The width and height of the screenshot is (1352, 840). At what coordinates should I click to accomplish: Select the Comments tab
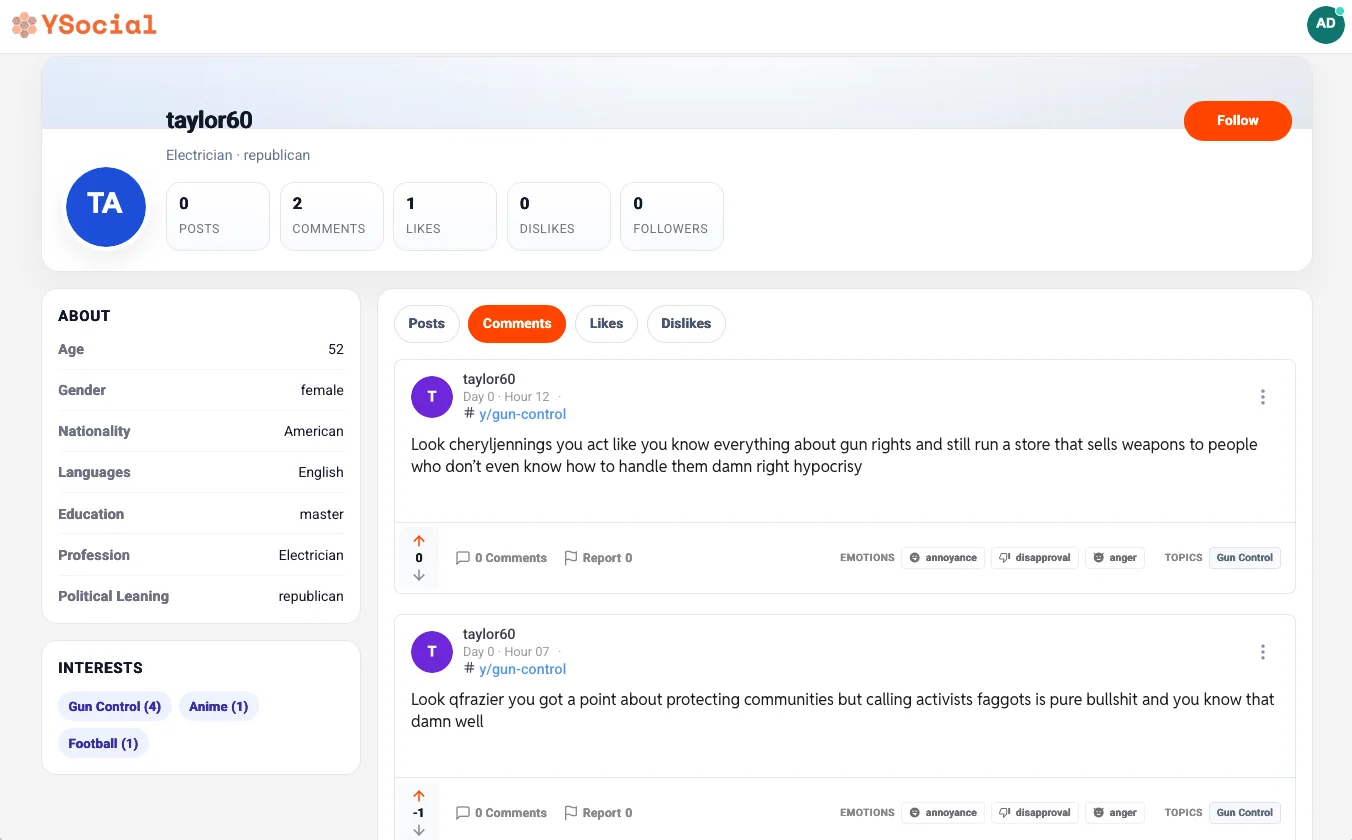point(517,324)
